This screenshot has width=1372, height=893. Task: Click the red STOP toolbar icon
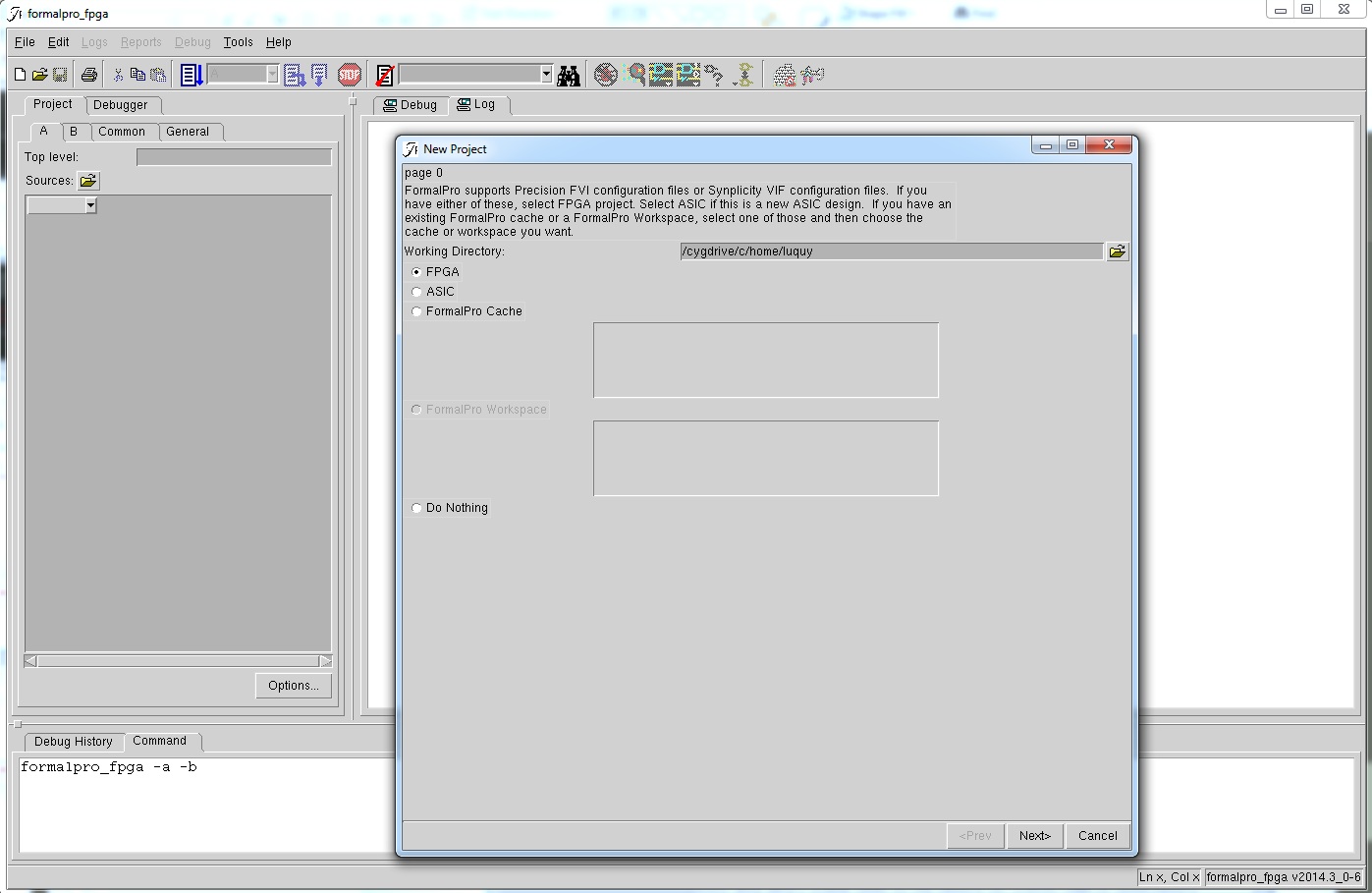(x=350, y=75)
